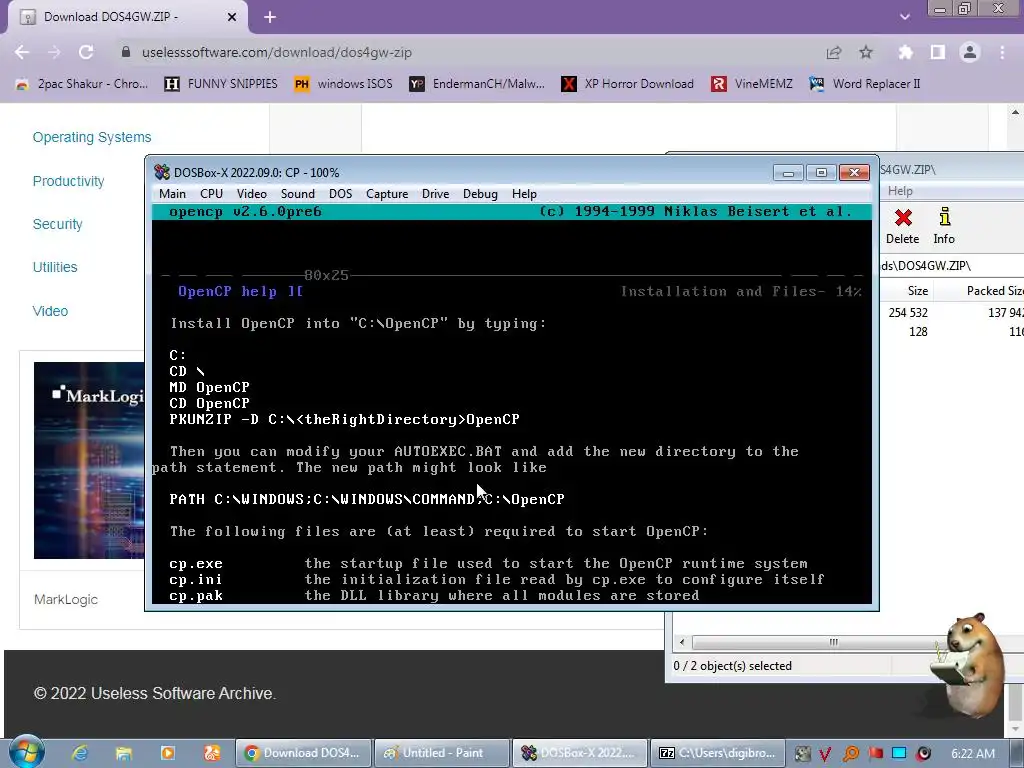Viewport: 1024px width, 768px height.
Task: Reload the page in Chrome
Action: [x=86, y=52]
